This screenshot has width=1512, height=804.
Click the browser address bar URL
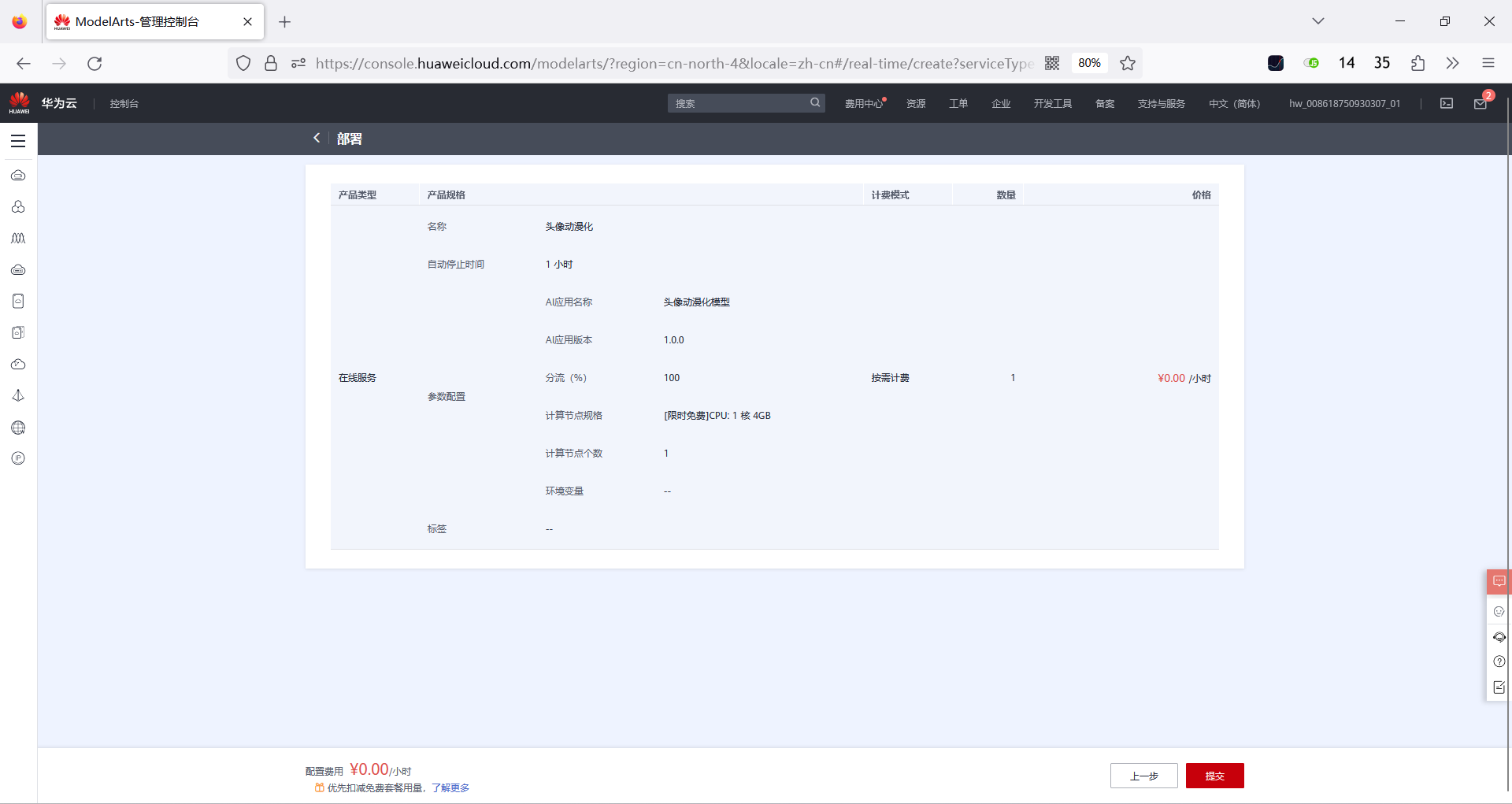[x=674, y=63]
